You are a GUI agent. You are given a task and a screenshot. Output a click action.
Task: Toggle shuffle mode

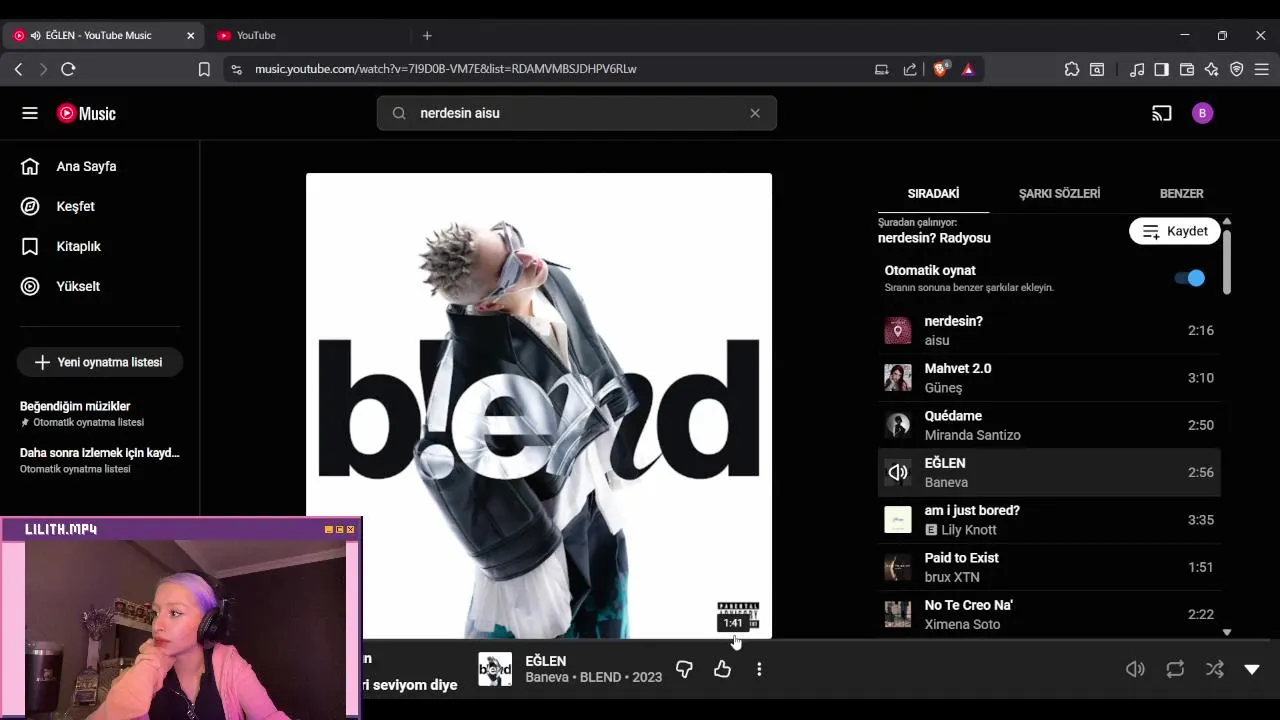pos(1215,669)
